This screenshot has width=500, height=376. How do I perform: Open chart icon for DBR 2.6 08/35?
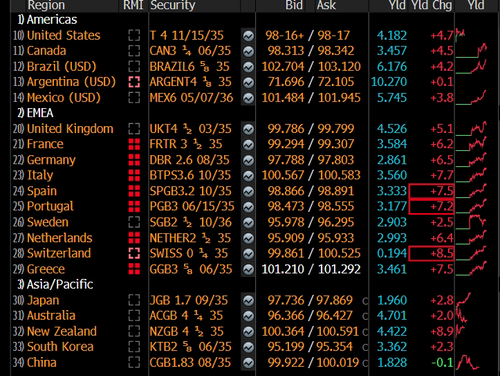click(x=248, y=160)
